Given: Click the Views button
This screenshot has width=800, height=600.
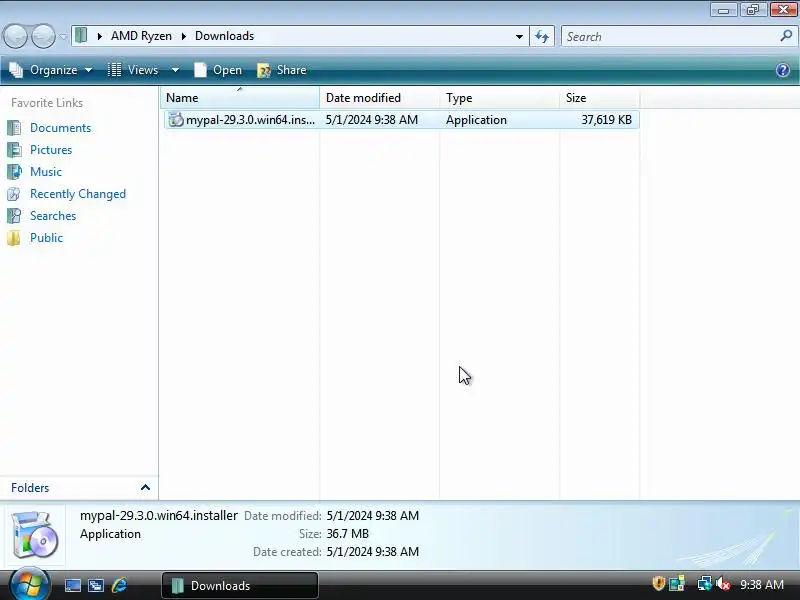Looking at the screenshot, I should (x=134, y=70).
